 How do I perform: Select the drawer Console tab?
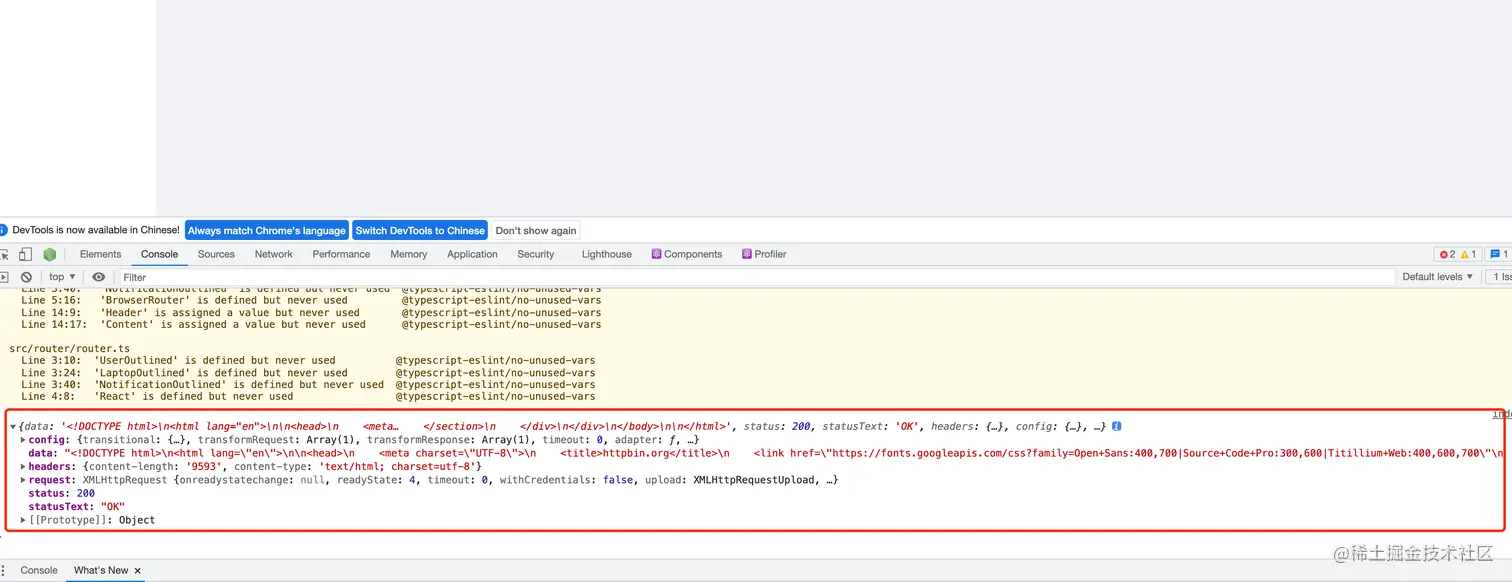[39, 570]
